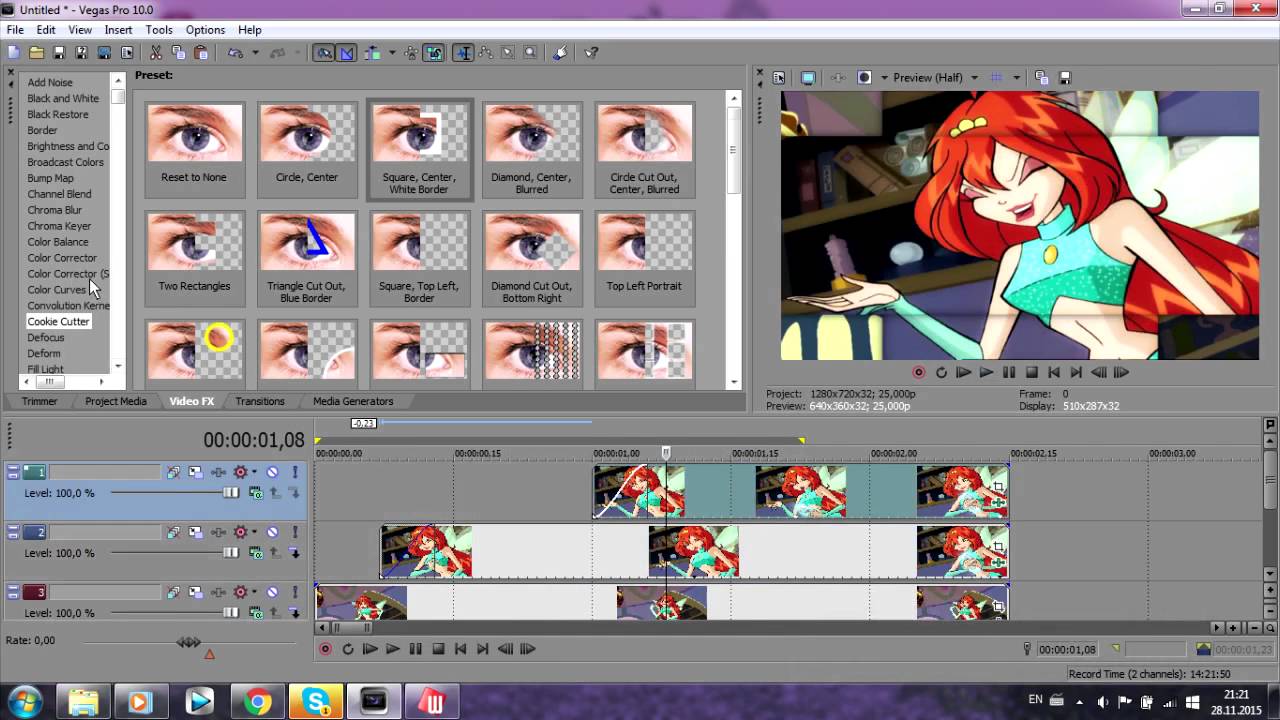Toggle Loop Playback in timeline transport

pos(348,649)
